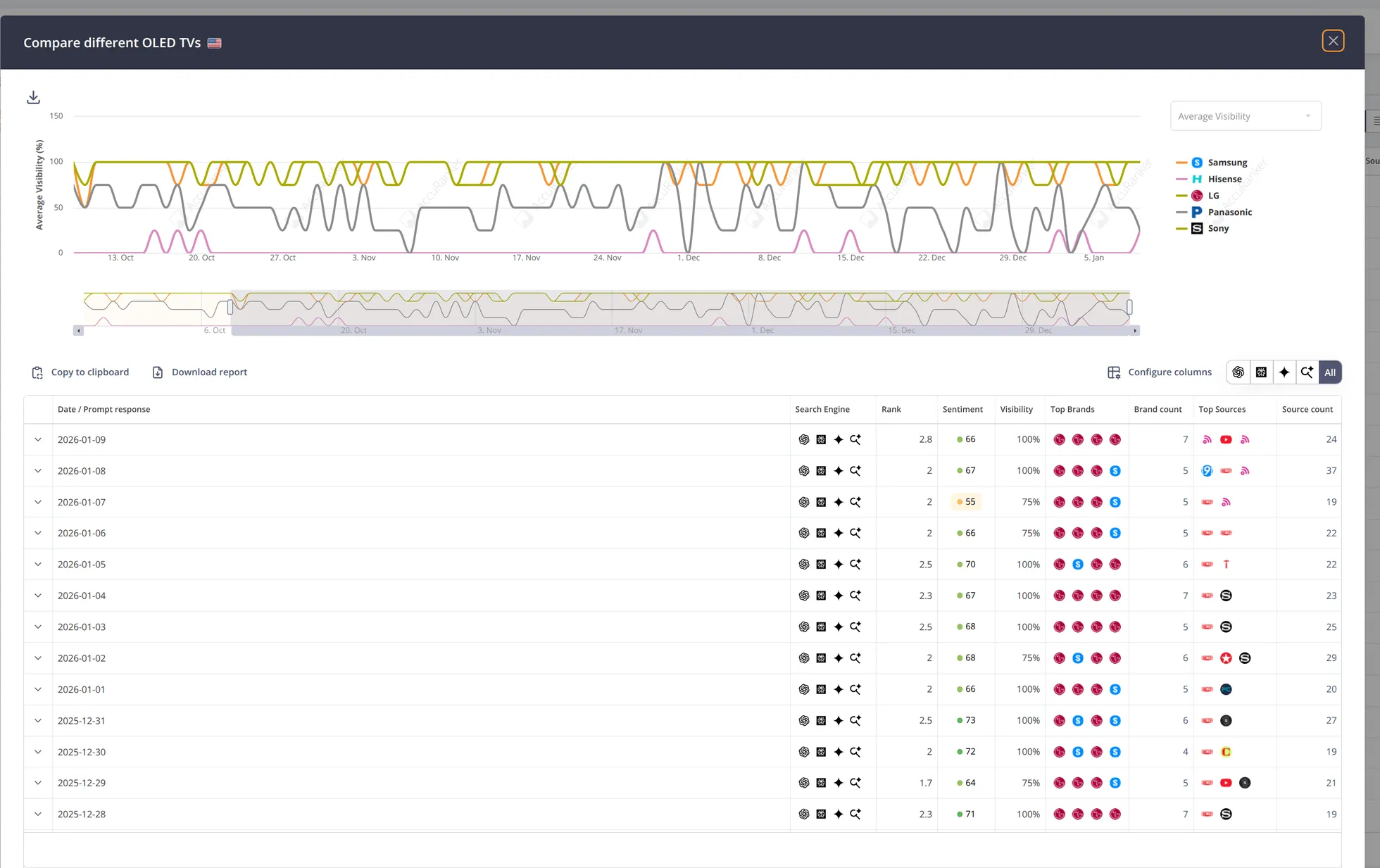Screen dimensions: 1380x868
Task: Click the left handle of range navigator
Action: tap(230, 307)
